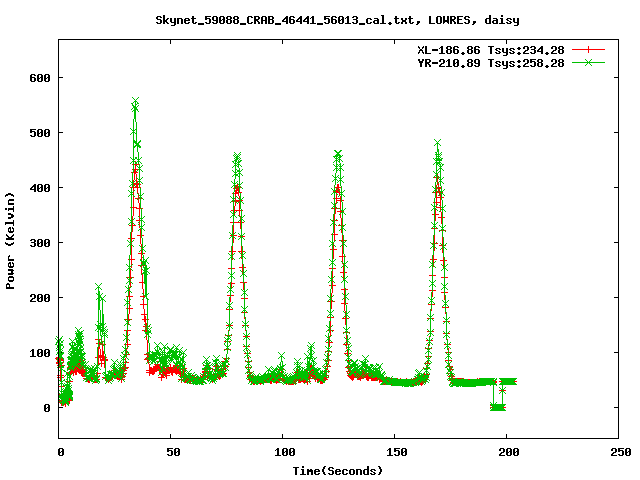Screen dimensions: 640x480
Task: Click the fourth peak top near 170 seconds
Action: coord(437,144)
